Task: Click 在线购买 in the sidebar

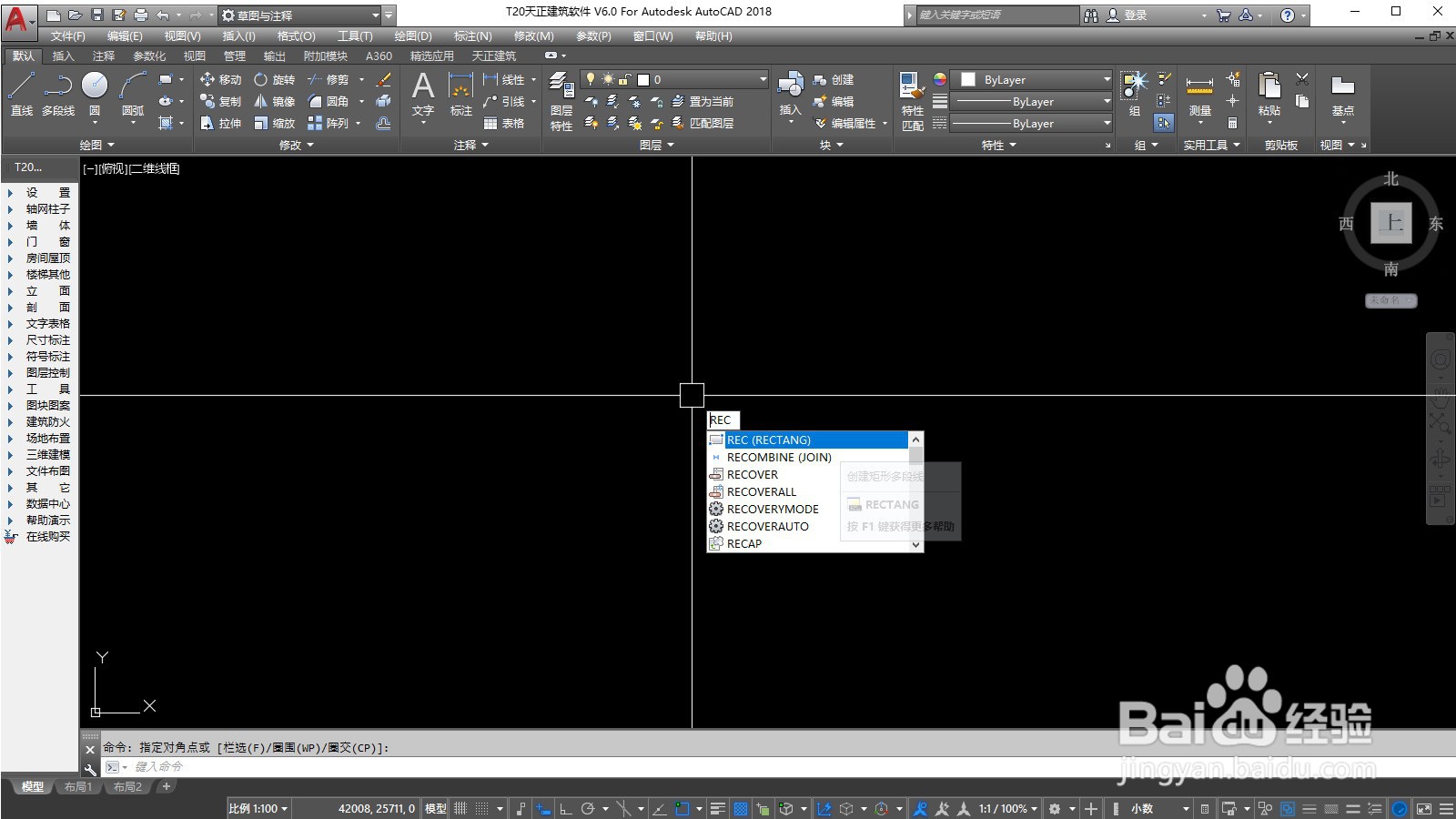Action: pos(38,537)
